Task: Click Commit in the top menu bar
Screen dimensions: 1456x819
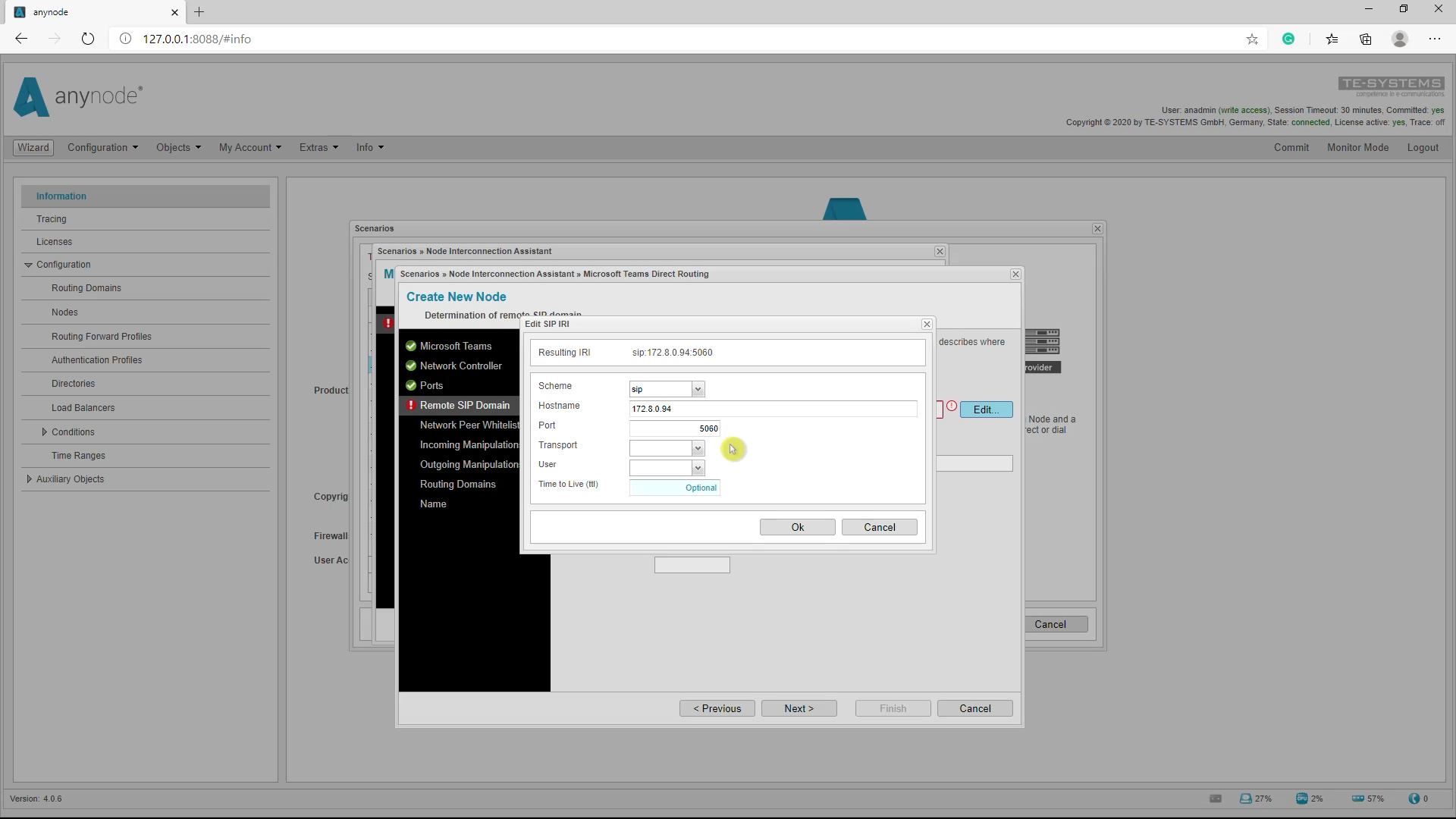Action: click(1291, 147)
